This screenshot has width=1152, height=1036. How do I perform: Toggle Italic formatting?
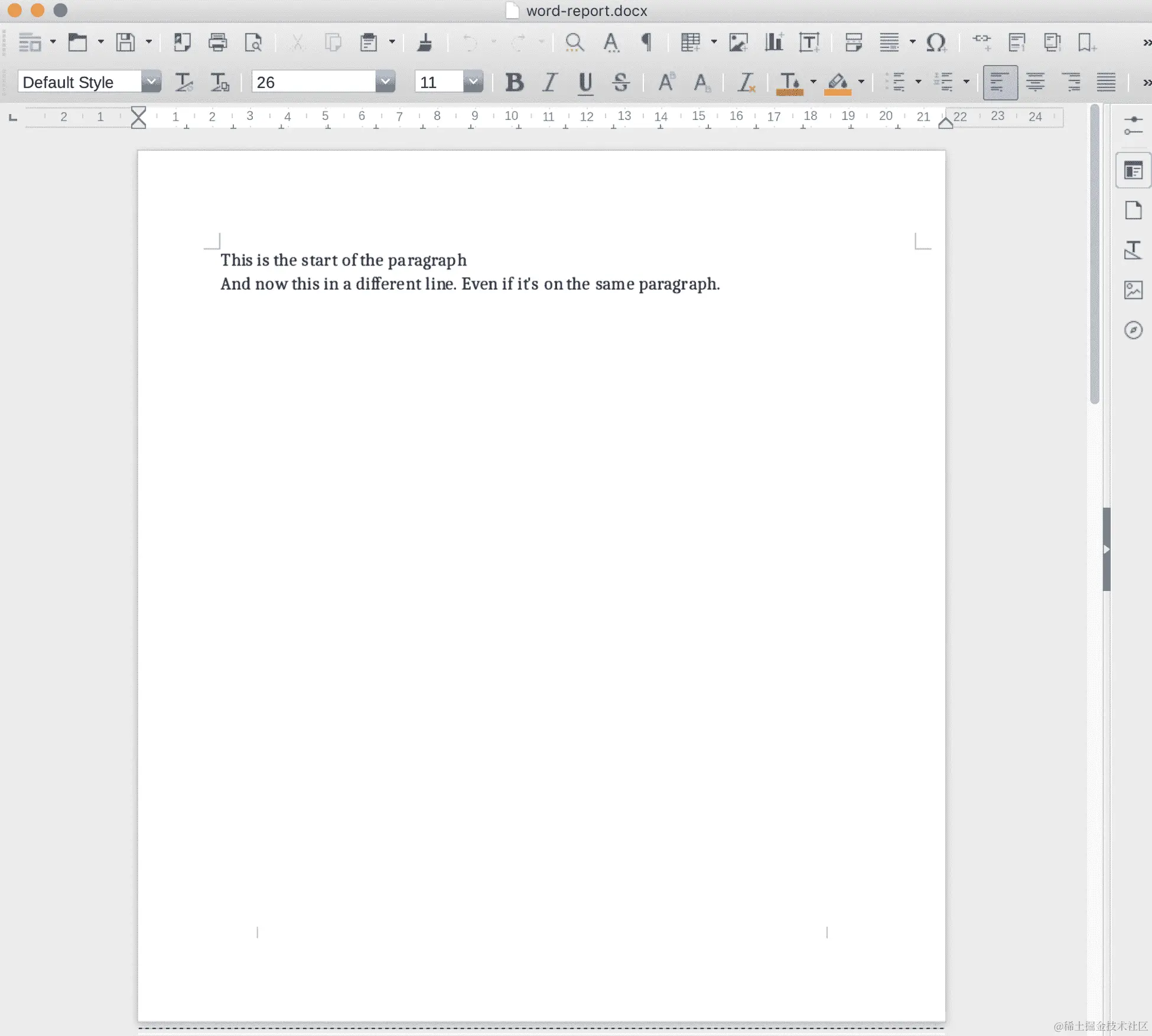click(x=550, y=82)
